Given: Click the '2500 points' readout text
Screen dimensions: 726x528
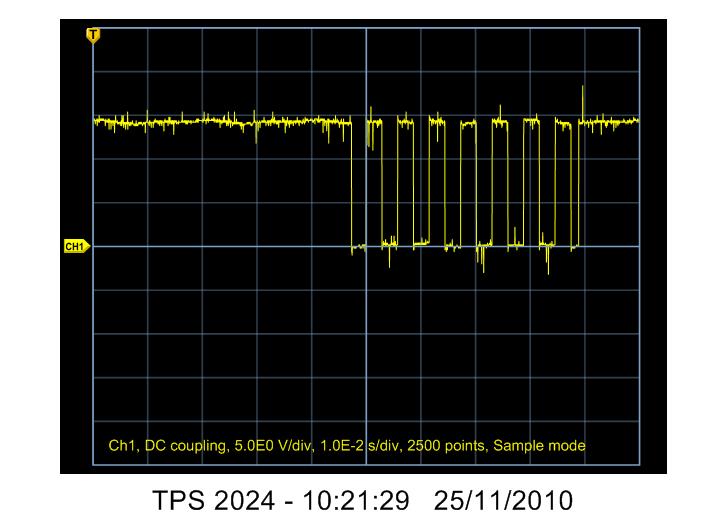Looking at the screenshot, I should pos(448,446).
